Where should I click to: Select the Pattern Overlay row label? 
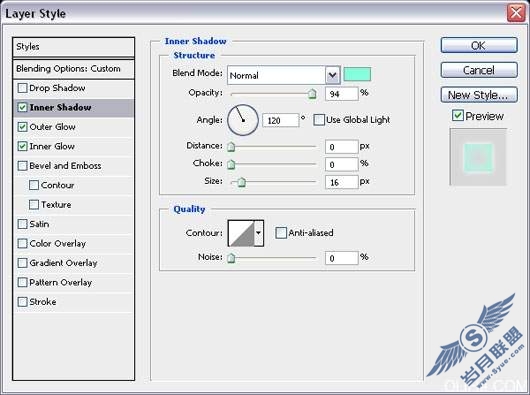[x=61, y=282]
